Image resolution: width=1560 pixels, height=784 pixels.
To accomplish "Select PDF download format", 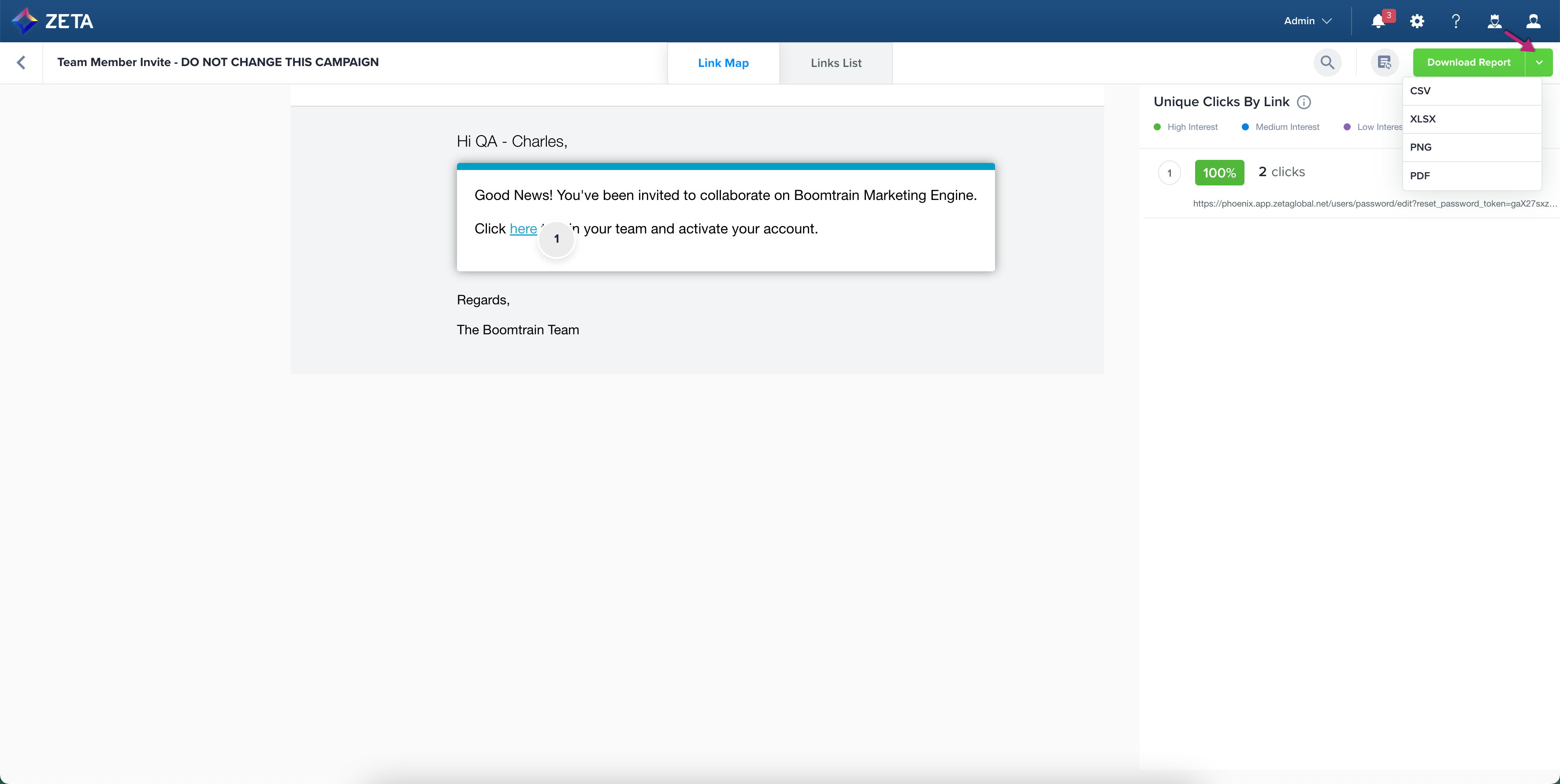I will 1419,176.
